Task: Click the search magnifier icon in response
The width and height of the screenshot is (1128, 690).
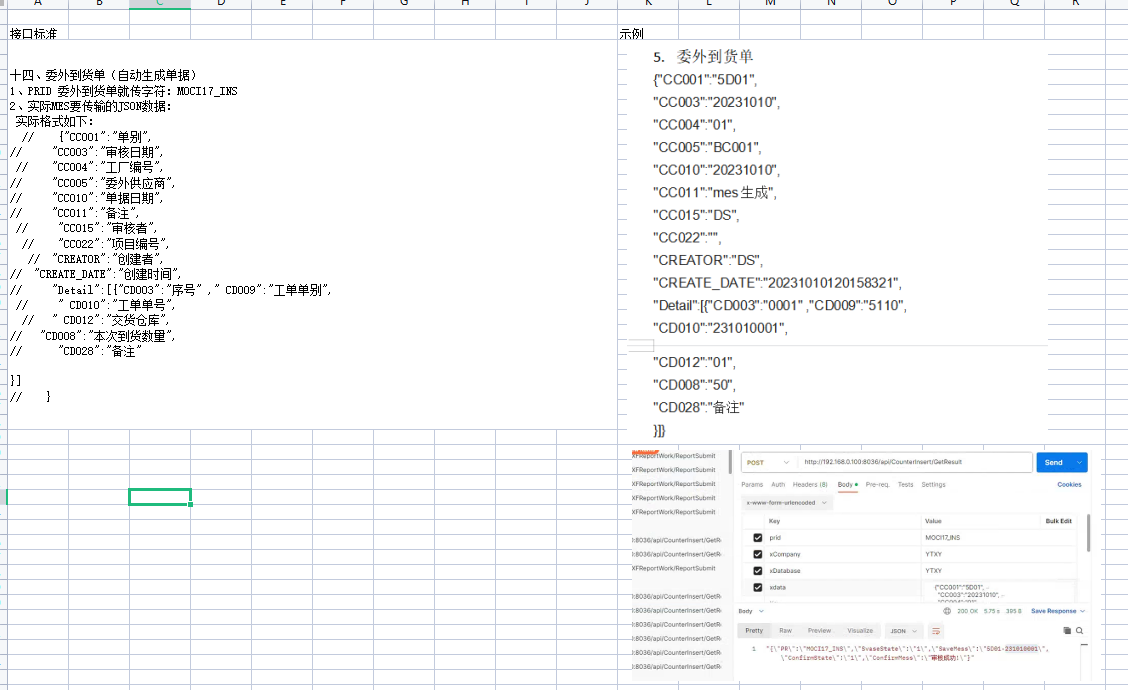Action: 1079,631
